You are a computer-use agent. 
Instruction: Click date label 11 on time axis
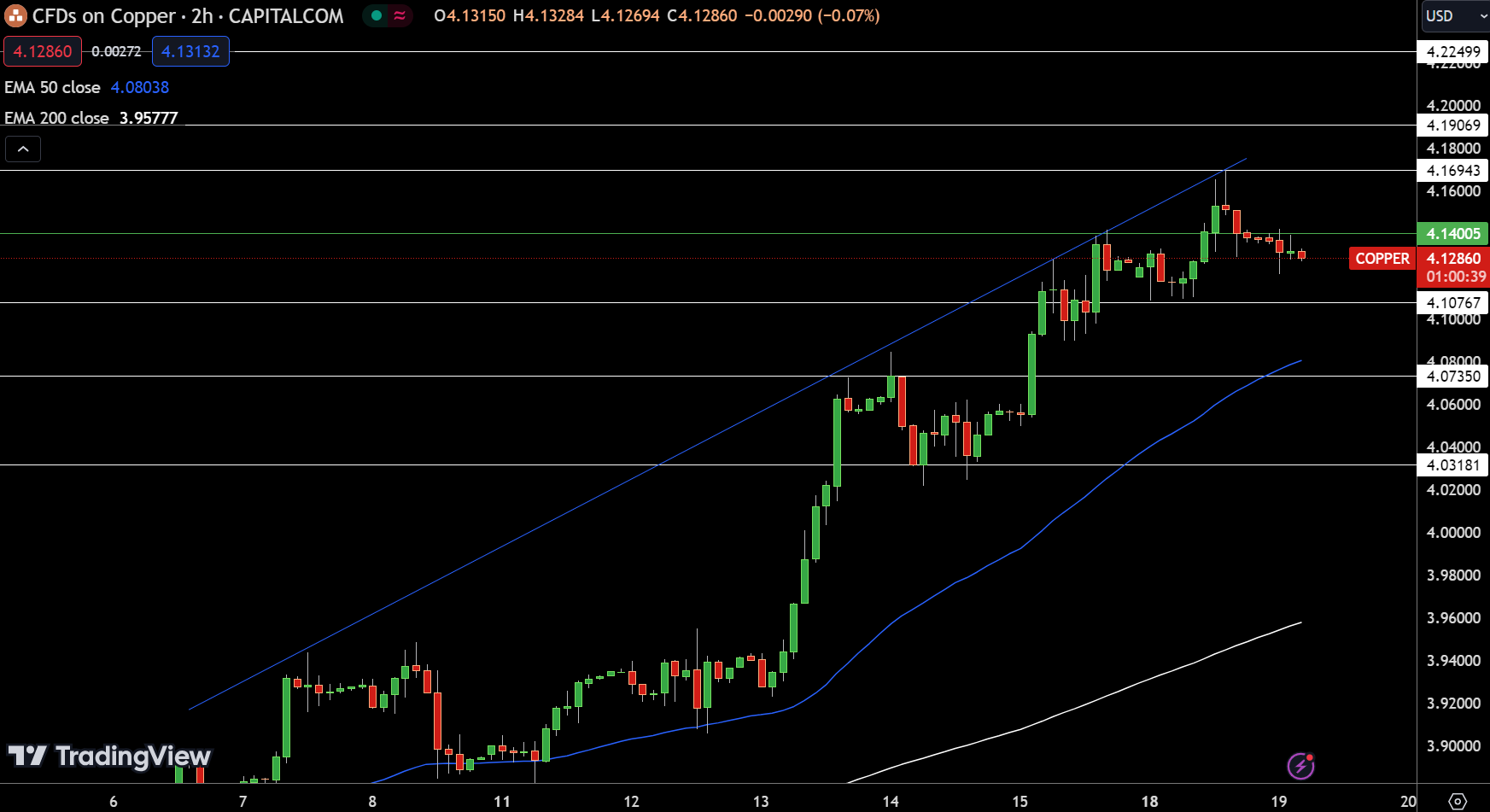pos(502,802)
